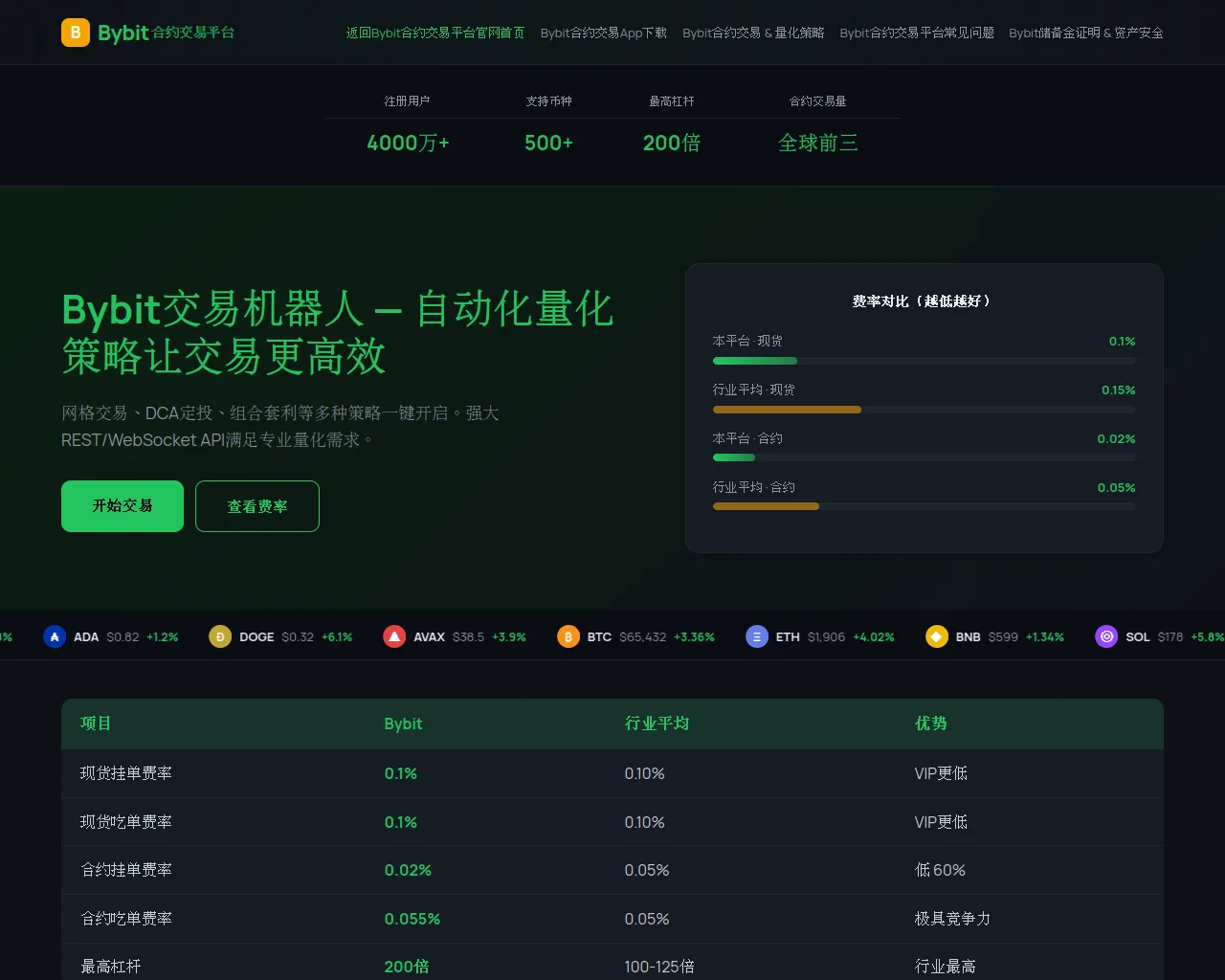Go to Bybit合约交易 & 量化策略 page
This screenshot has width=1225, height=980.
[753, 33]
